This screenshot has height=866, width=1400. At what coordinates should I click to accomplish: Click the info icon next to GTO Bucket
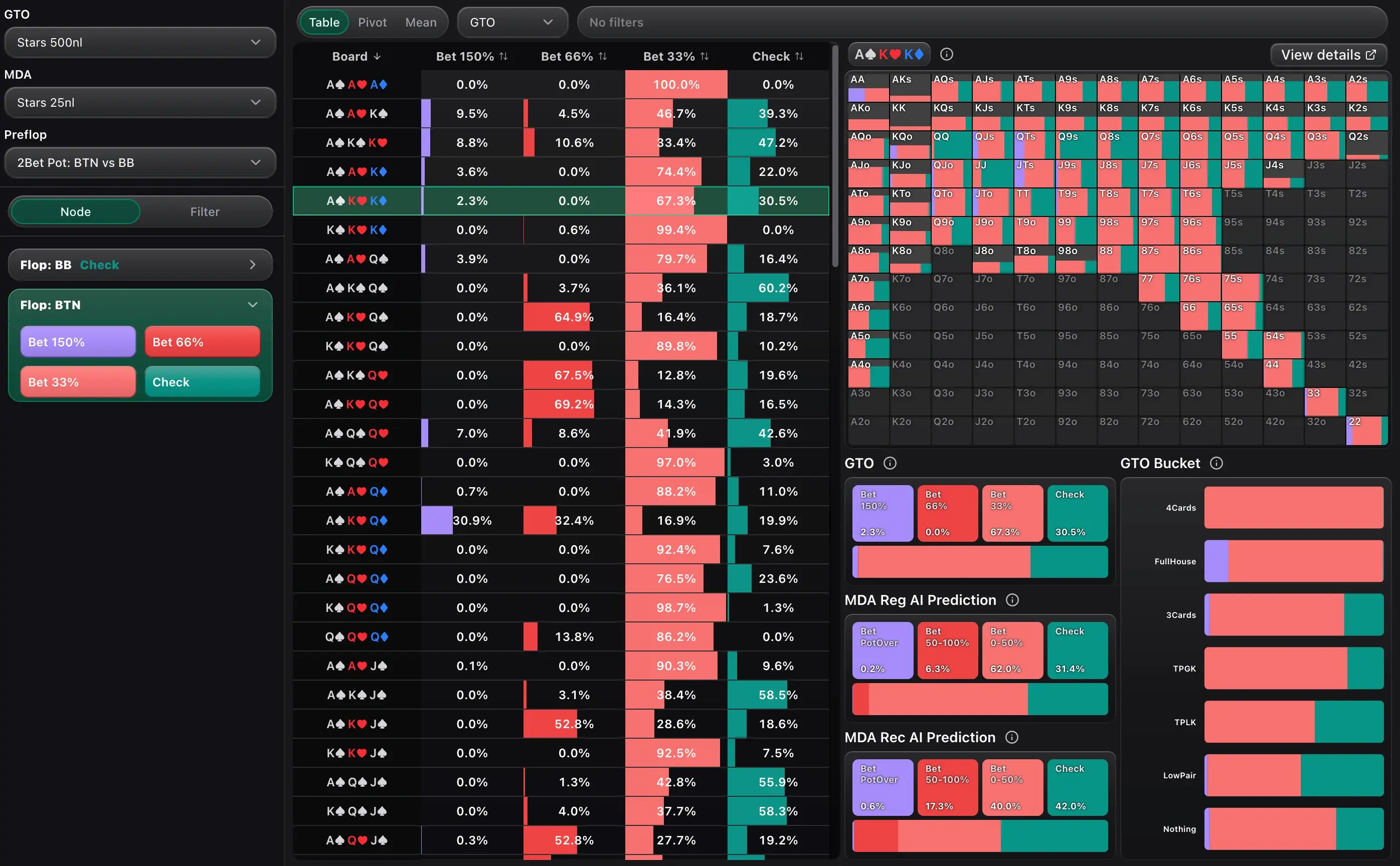tap(1216, 464)
